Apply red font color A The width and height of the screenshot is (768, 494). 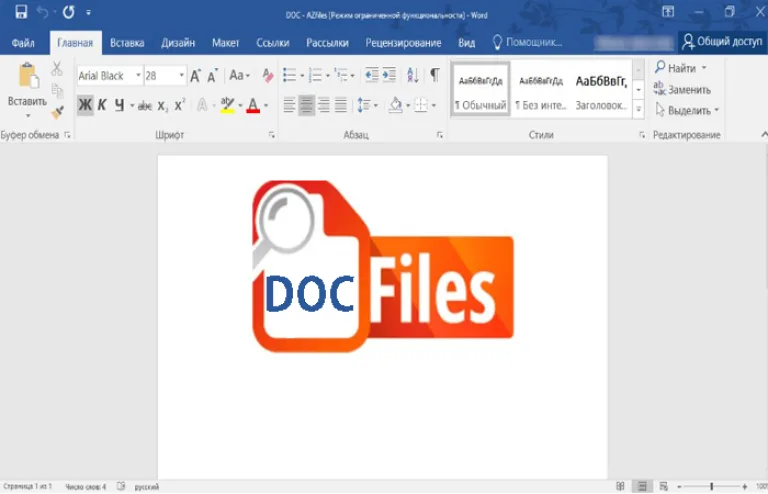tap(253, 105)
